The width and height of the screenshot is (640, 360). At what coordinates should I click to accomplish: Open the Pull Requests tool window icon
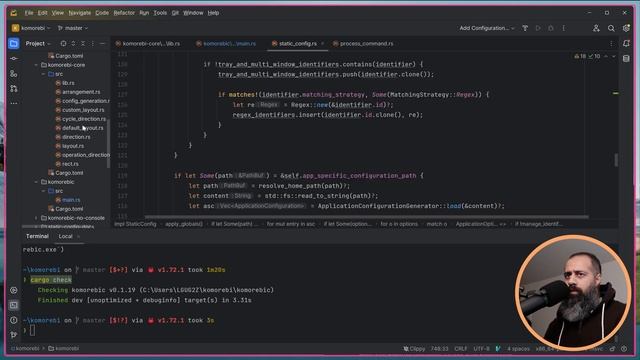13,88
